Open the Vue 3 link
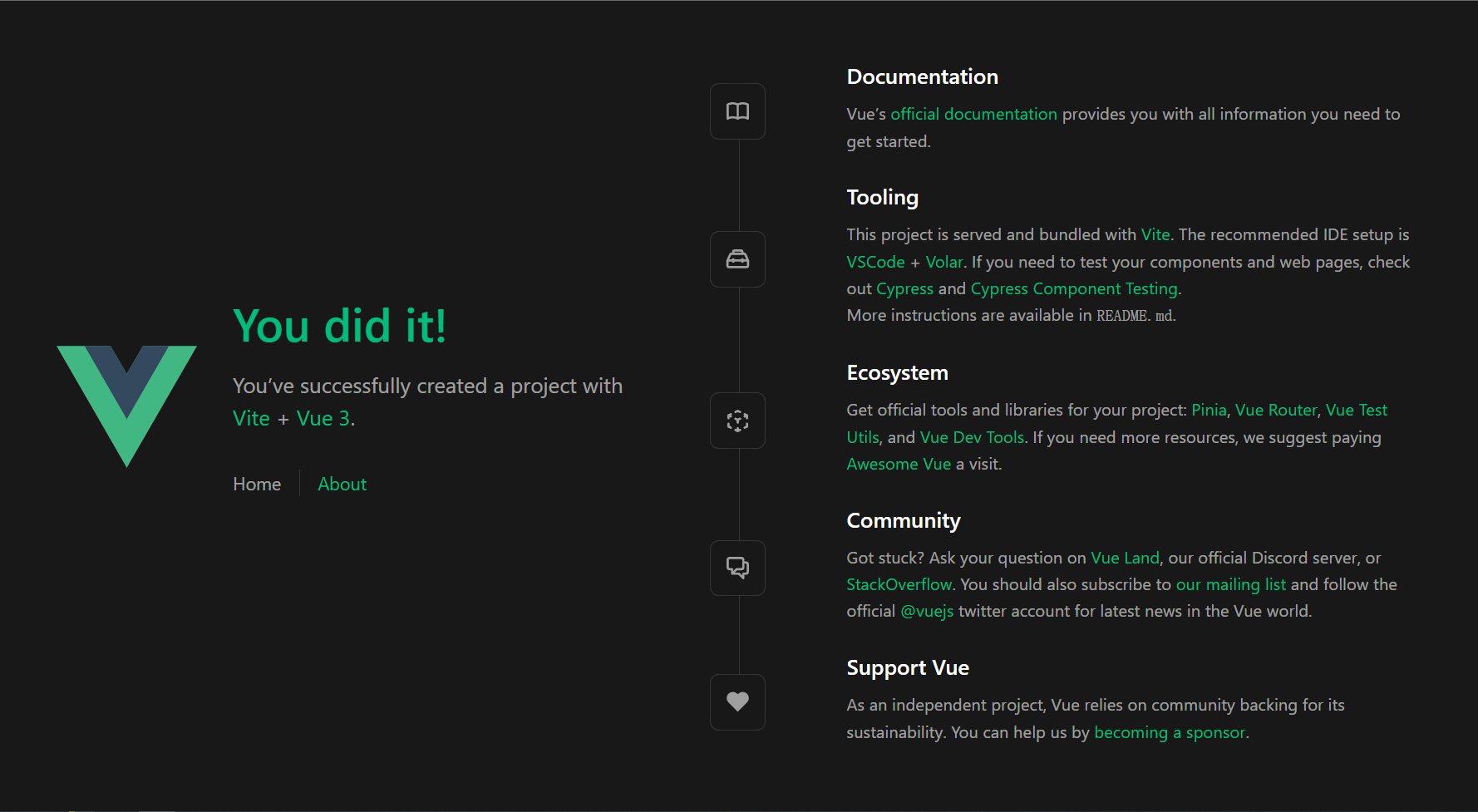This screenshot has width=1478, height=812. 323,418
